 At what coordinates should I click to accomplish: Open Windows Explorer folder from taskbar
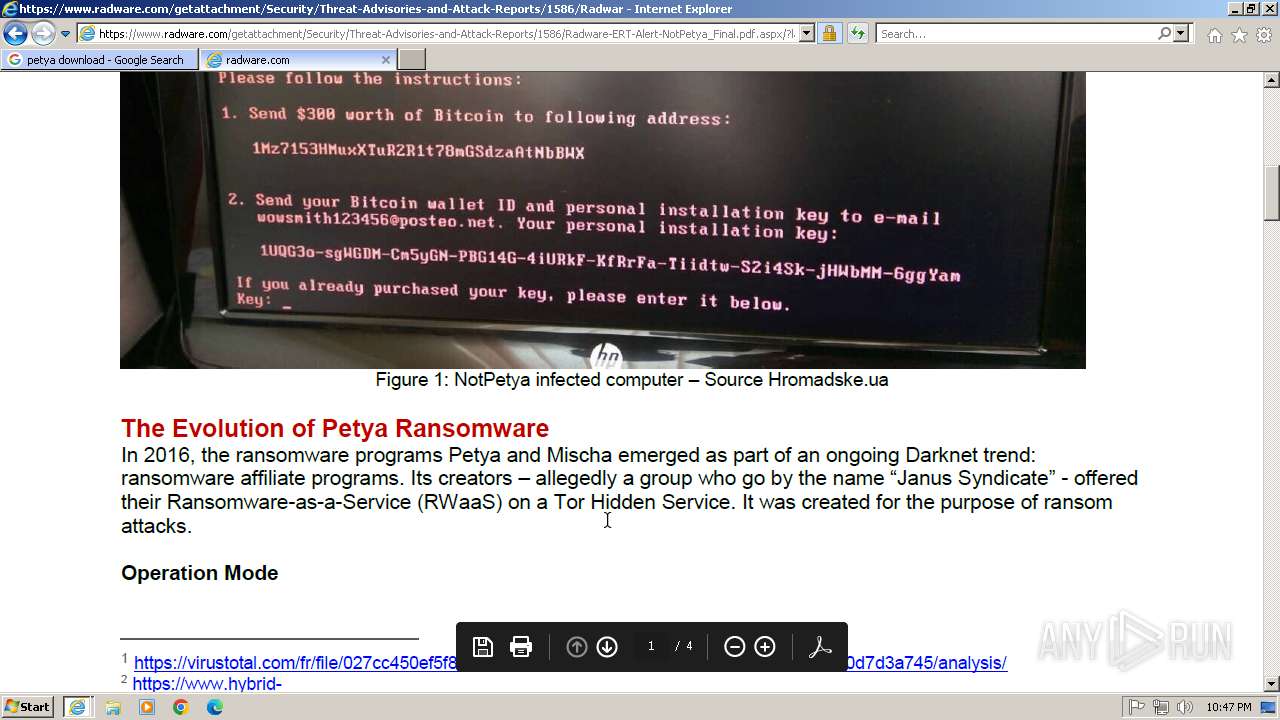point(113,707)
